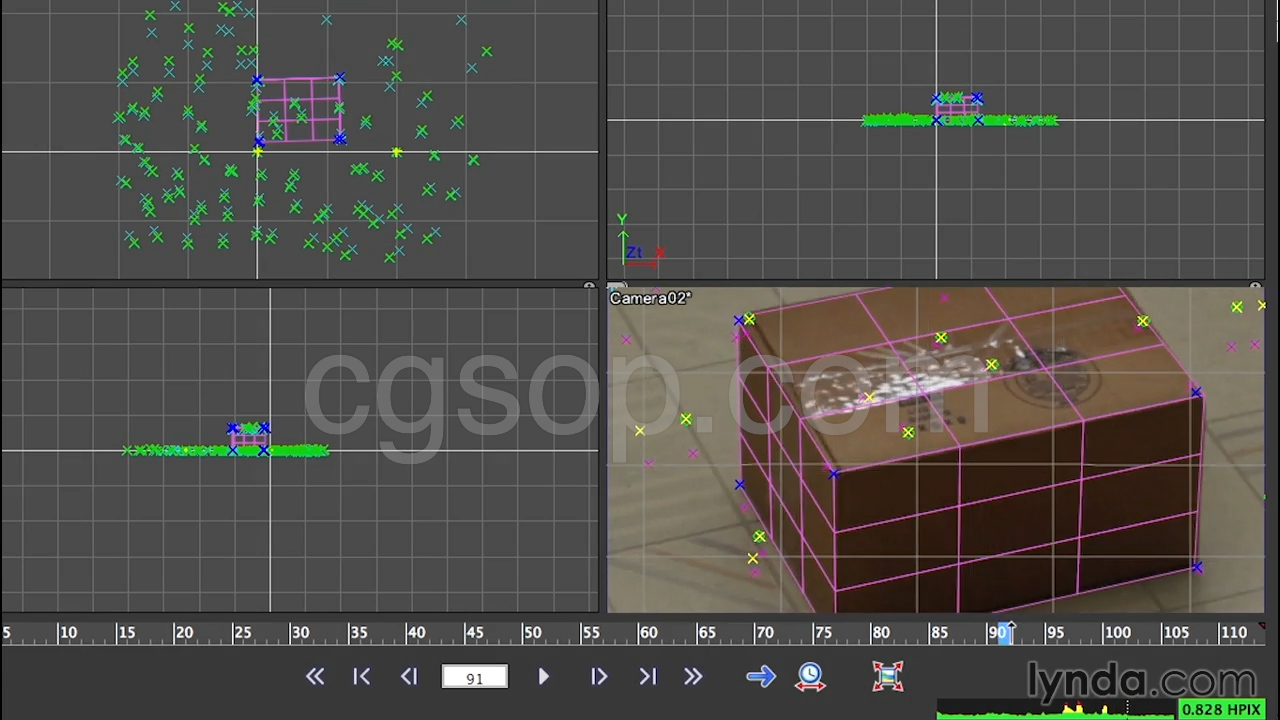Viewport: 1280px width, 720px height.
Task: Click frame 75 on the timeline ruler
Action: [822, 632]
